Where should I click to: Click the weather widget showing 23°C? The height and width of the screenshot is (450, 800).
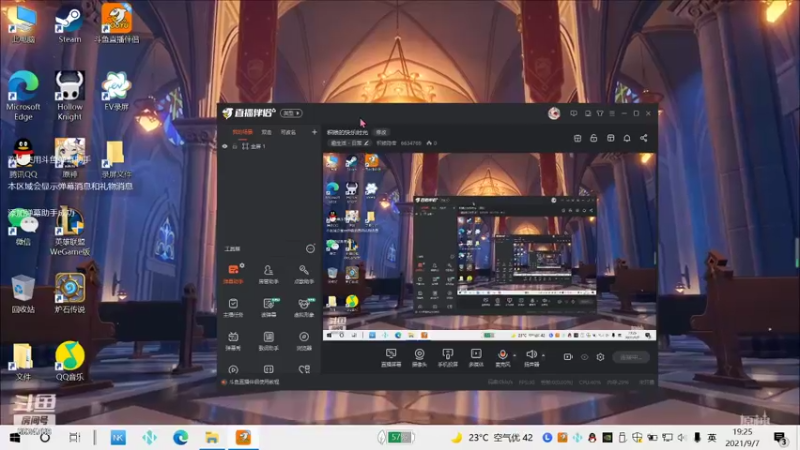click(x=492, y=438)
